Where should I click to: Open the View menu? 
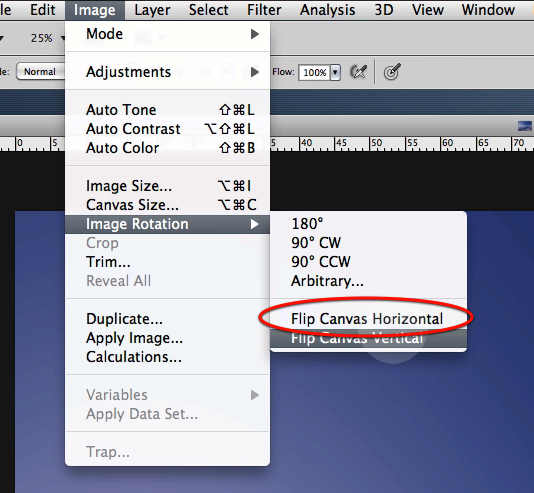point(428,10)
